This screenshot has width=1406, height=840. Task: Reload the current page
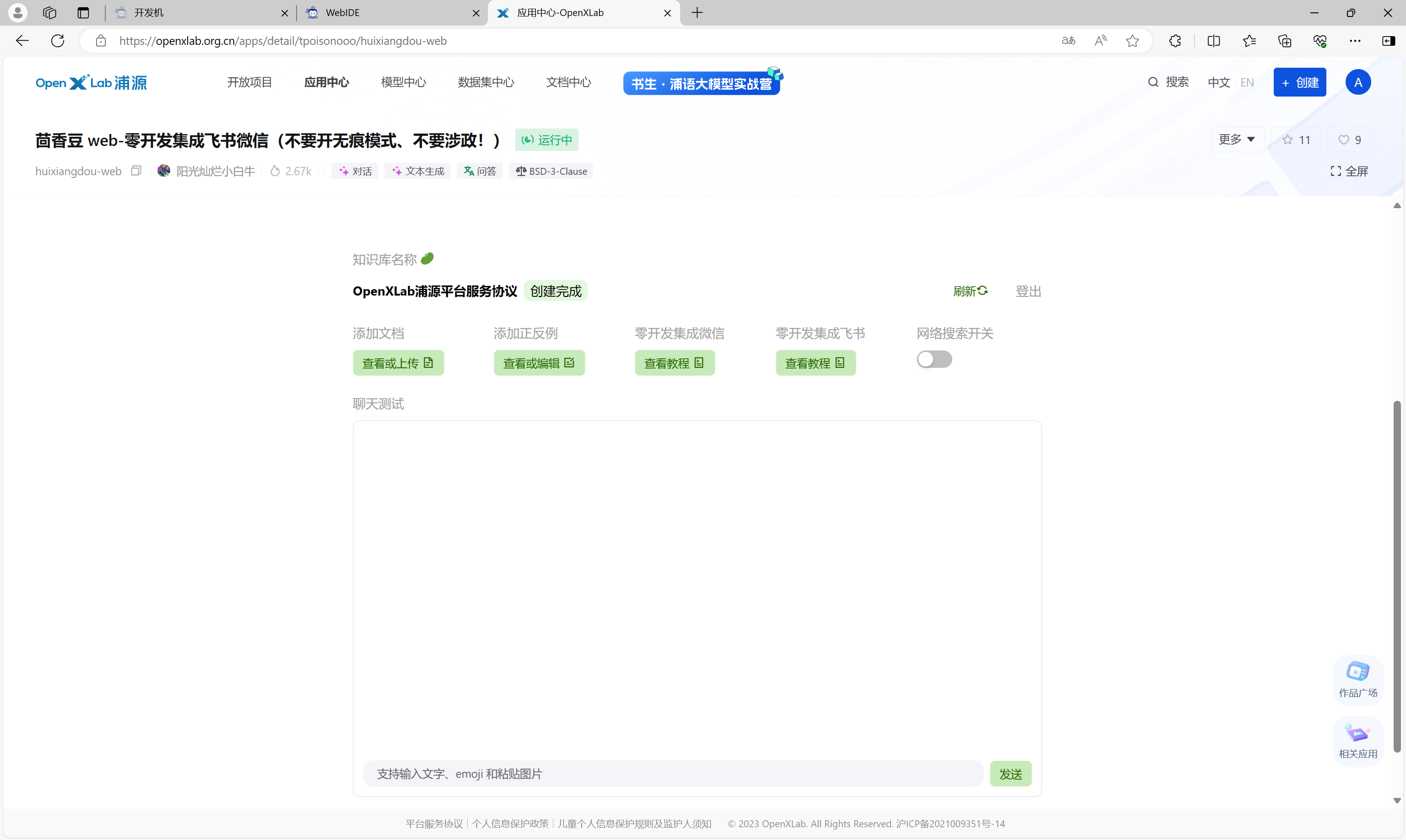click(58, 41)
